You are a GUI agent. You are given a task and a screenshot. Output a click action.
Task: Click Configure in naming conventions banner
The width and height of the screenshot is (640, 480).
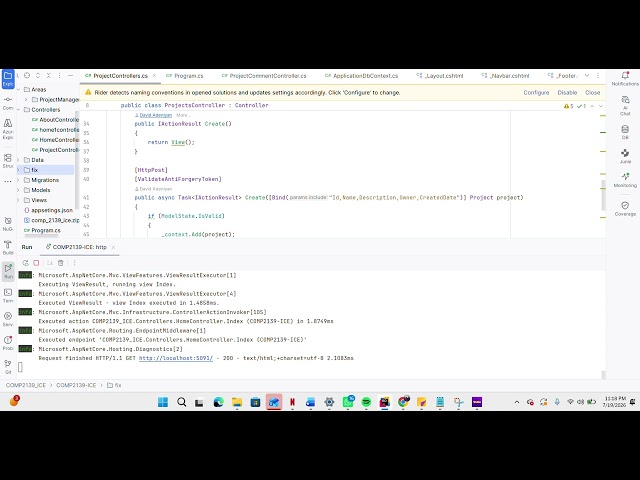536,93
